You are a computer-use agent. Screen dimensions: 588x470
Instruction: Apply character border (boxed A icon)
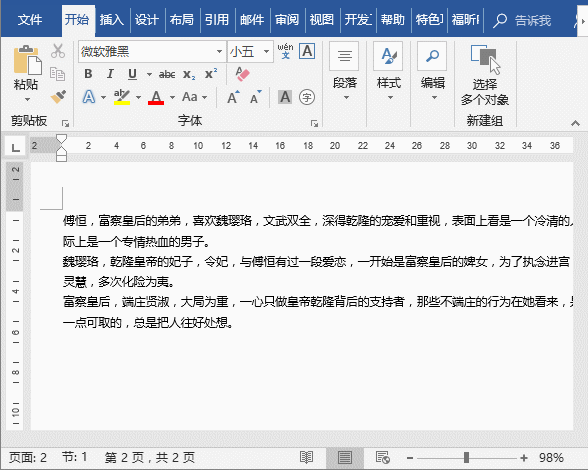307,51
